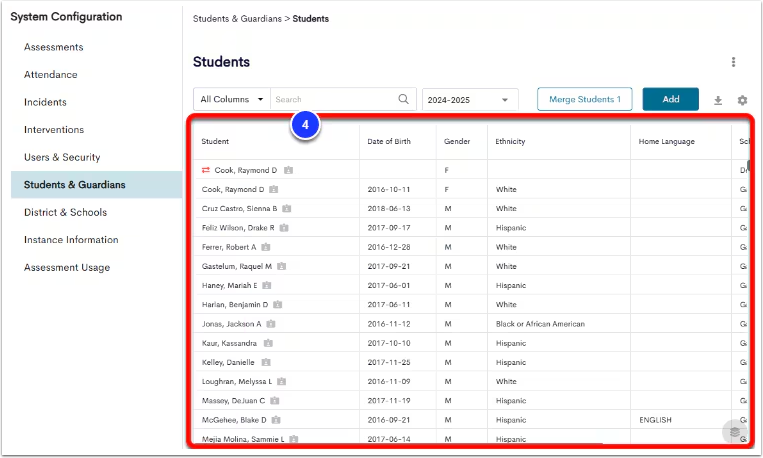Click the badge icon next to Jonas, Jackson A

271,324
